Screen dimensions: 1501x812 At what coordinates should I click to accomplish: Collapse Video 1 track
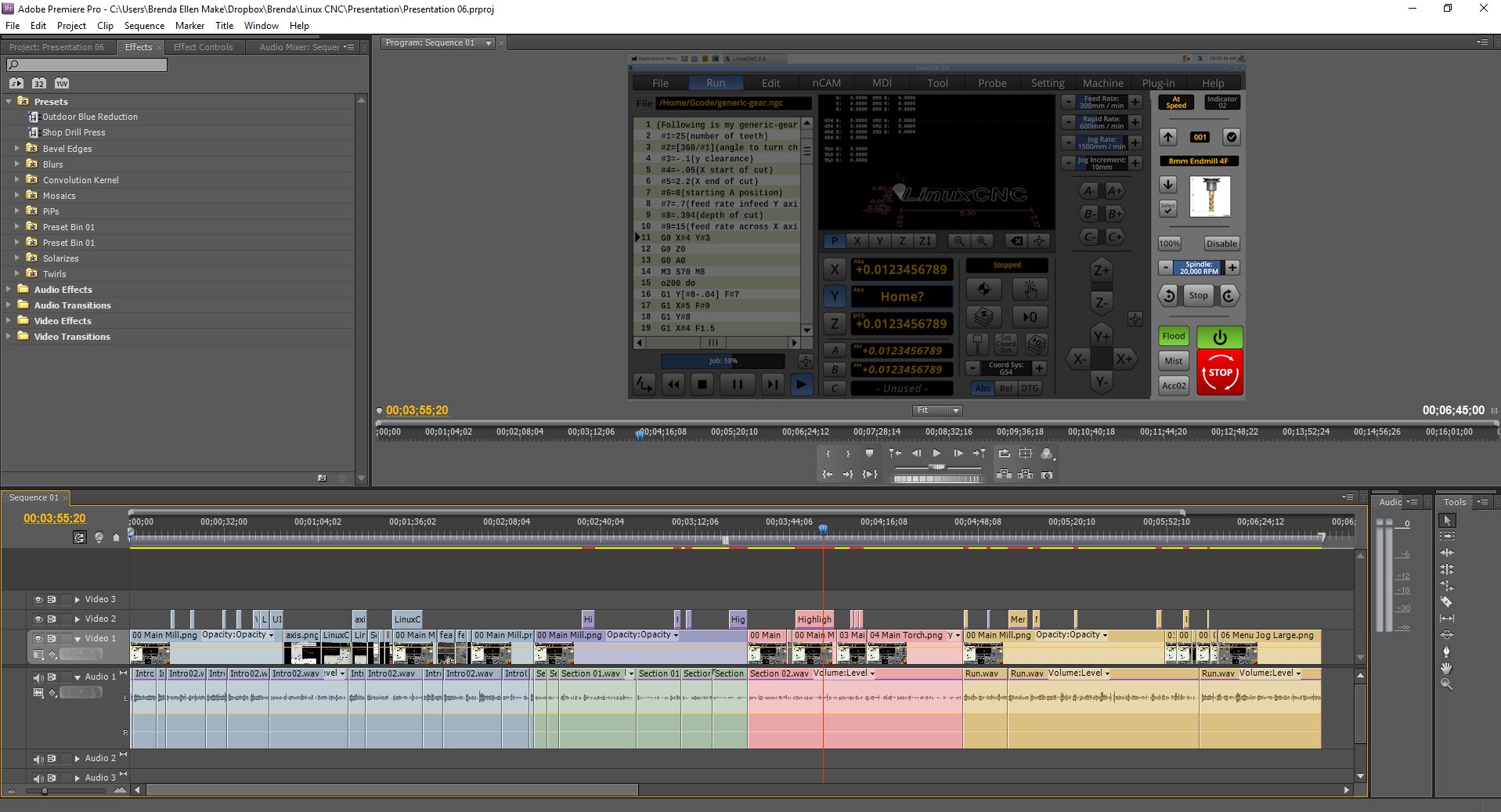(x=78, y=640)
